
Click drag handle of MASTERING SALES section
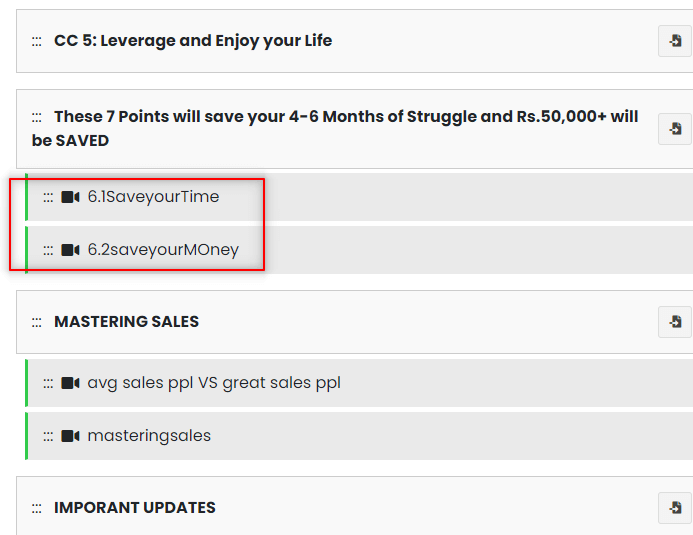pyautogui.click(x=36, y=322)
